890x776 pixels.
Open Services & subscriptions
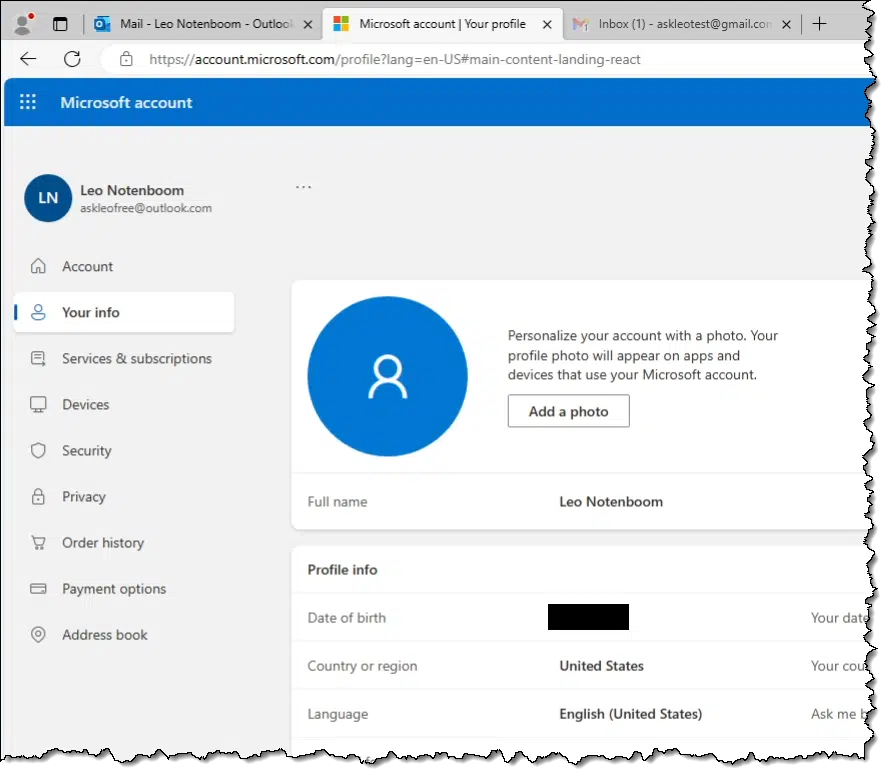tap(124, 358)
